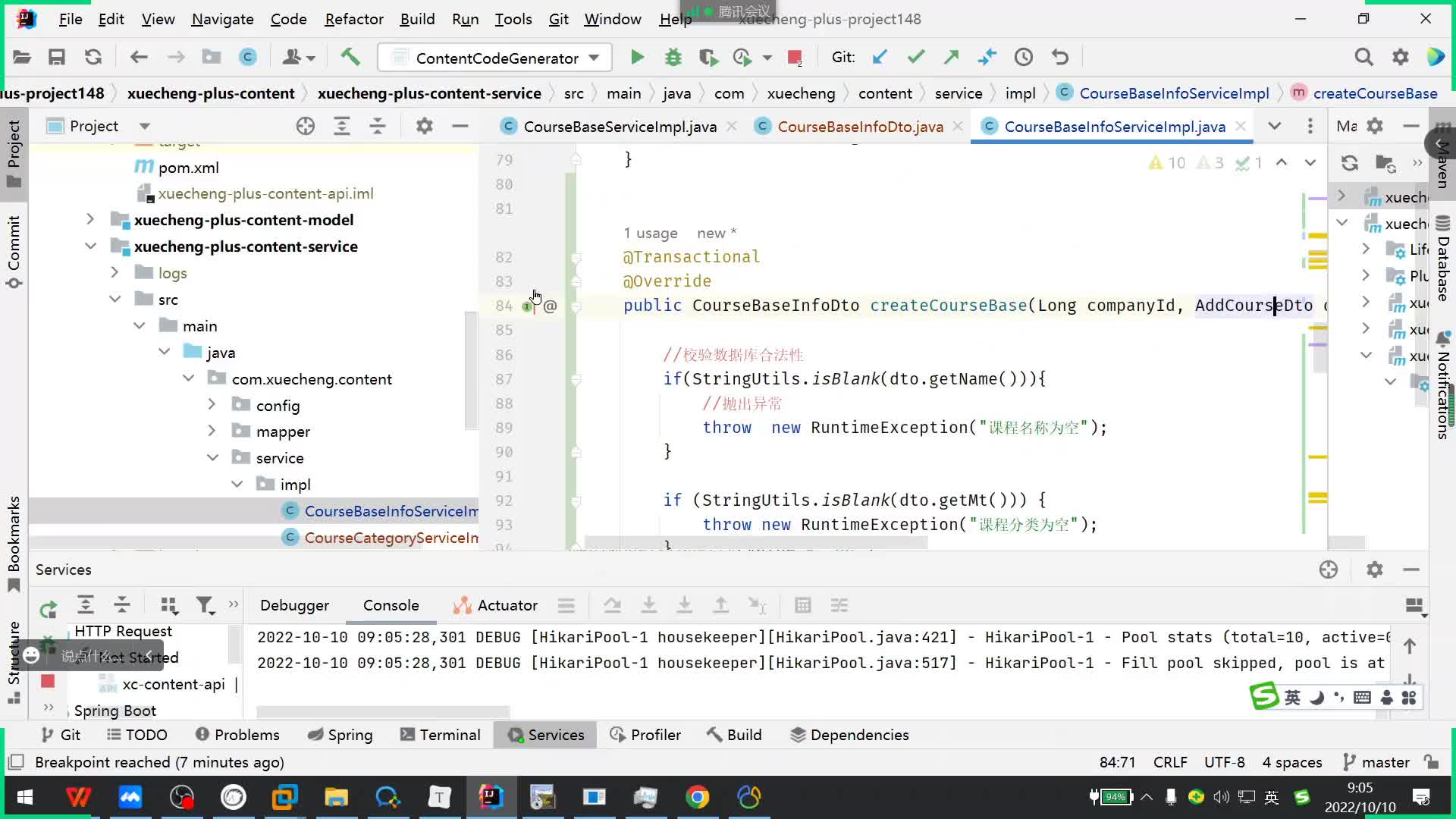The height and width of the screenshot is (819, 1456).
Task: Open Windows Start menu
Action: coord(24,797)
